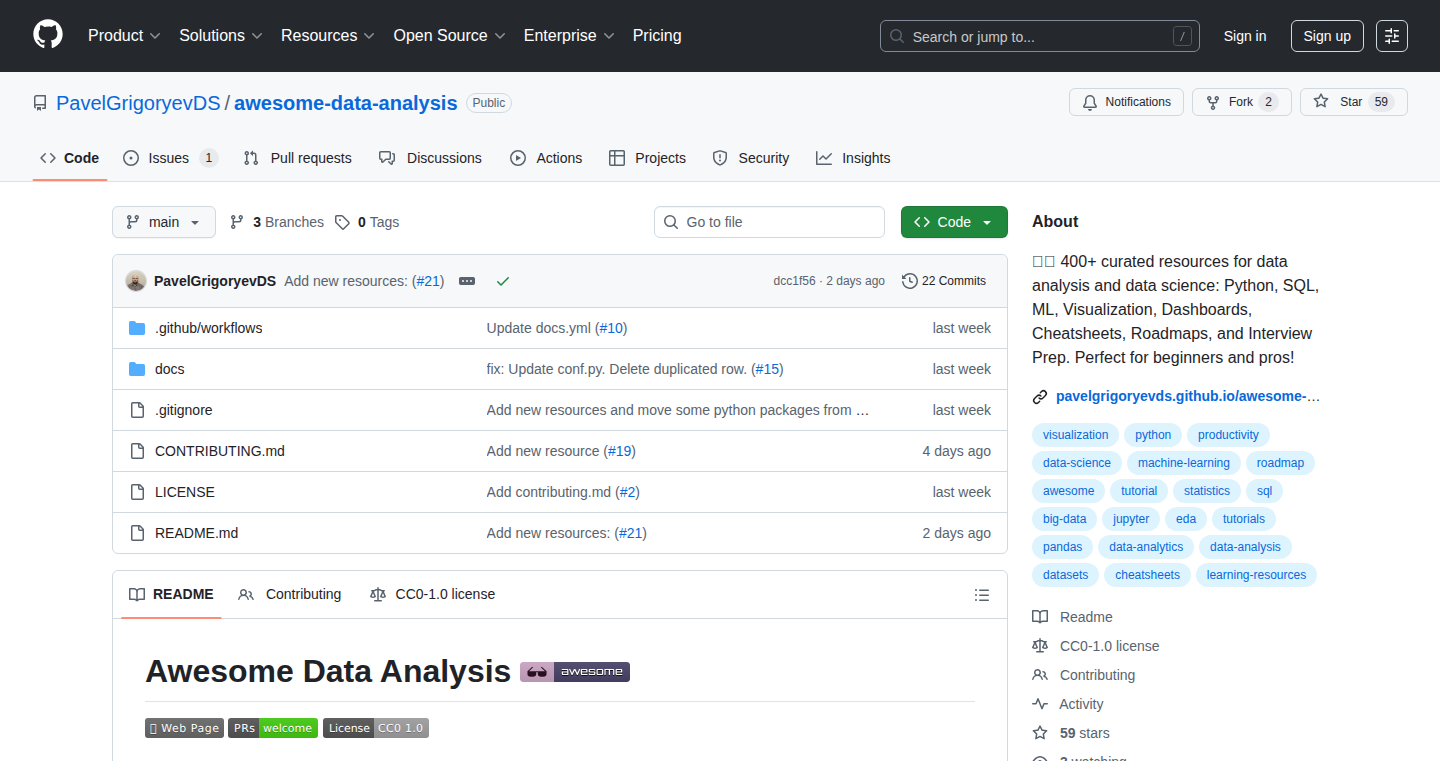Viewport: 1440px width, 761px height.
Task: Expand the Open Source menu
Action: point(449,36)
